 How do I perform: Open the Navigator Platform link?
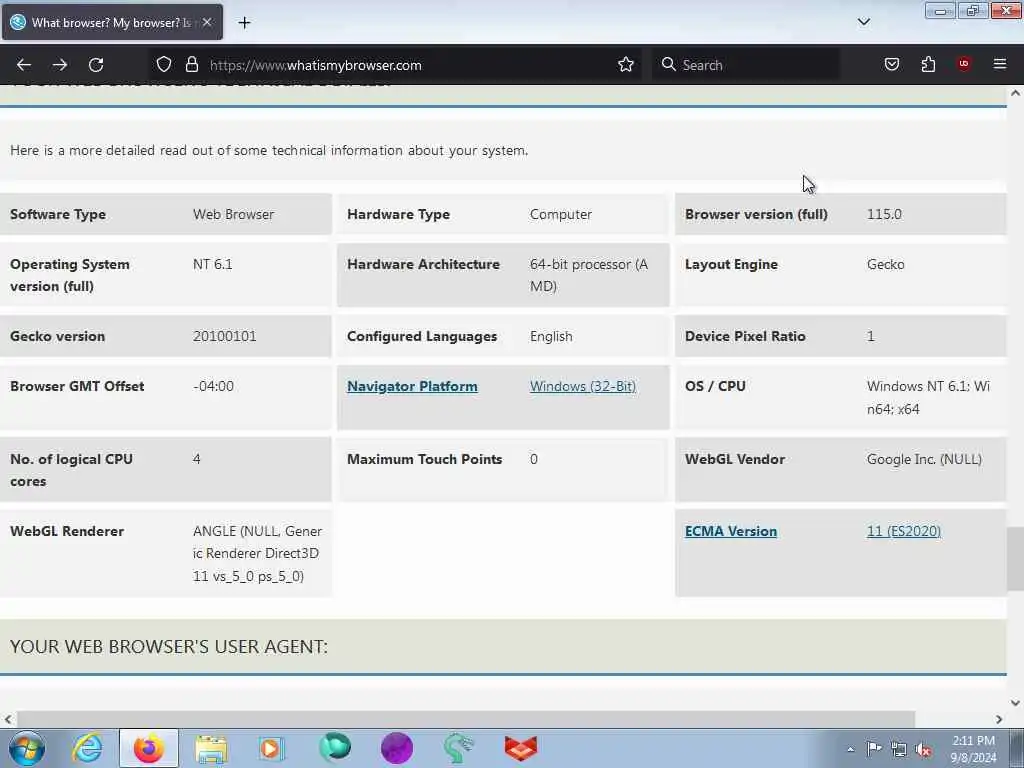[x=412, y=386]
